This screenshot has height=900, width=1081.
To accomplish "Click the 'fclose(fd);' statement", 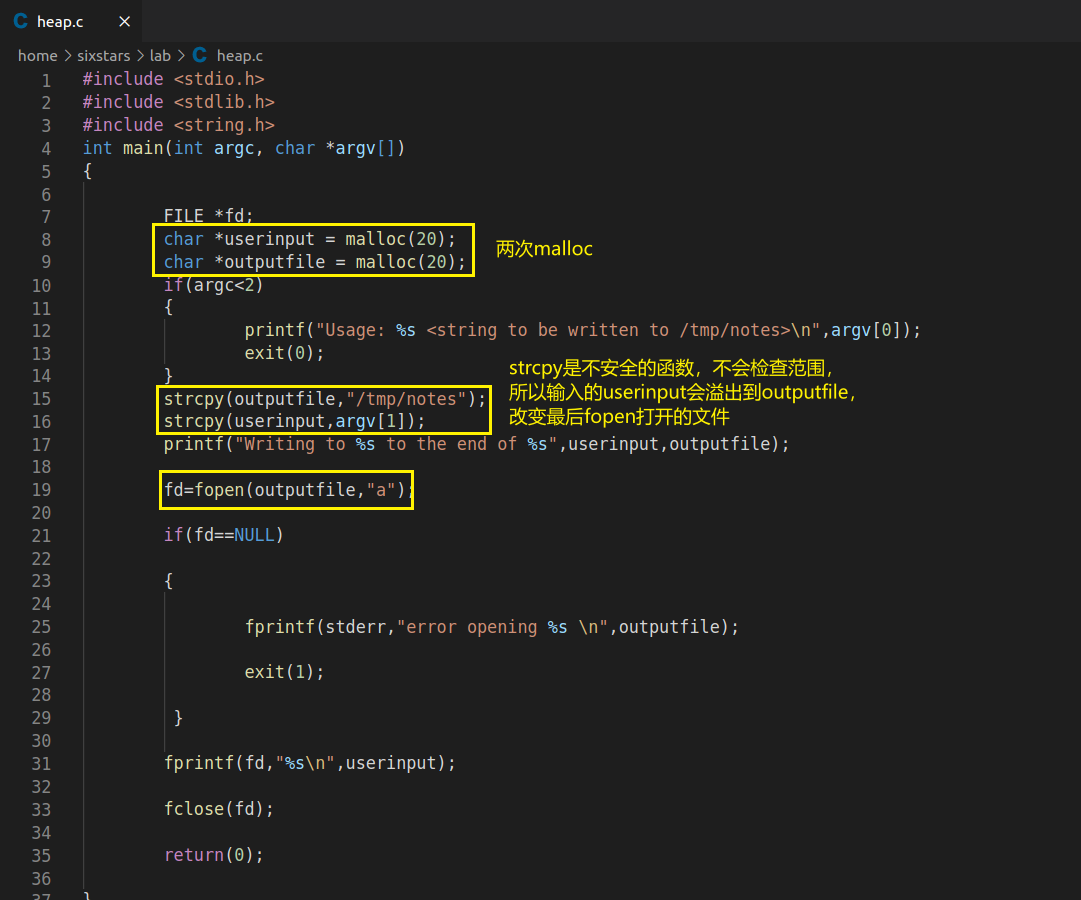I will (219, 809).
